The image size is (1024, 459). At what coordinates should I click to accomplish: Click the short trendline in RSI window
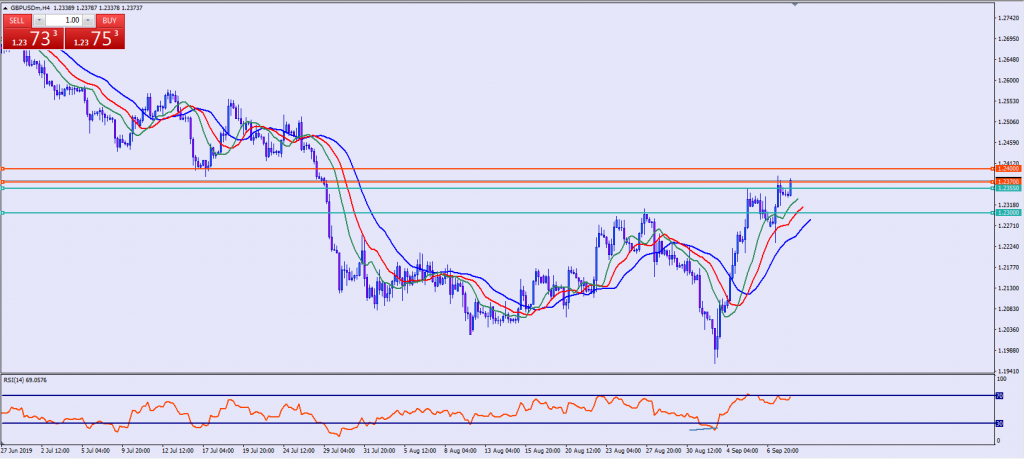pos(701,429)
